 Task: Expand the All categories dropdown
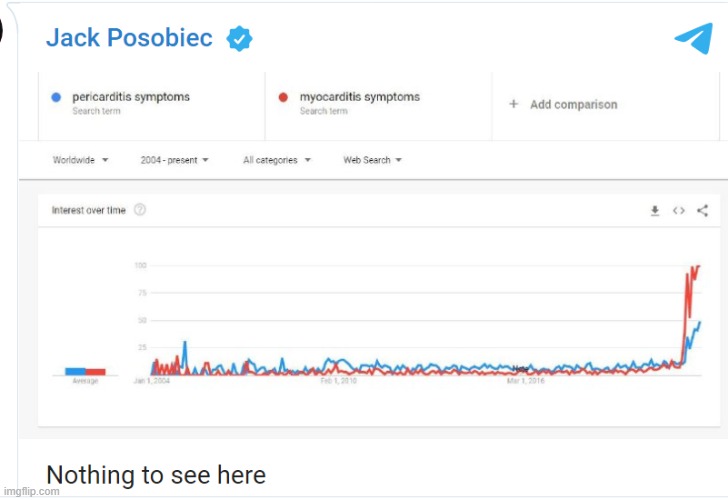[277, 160]
